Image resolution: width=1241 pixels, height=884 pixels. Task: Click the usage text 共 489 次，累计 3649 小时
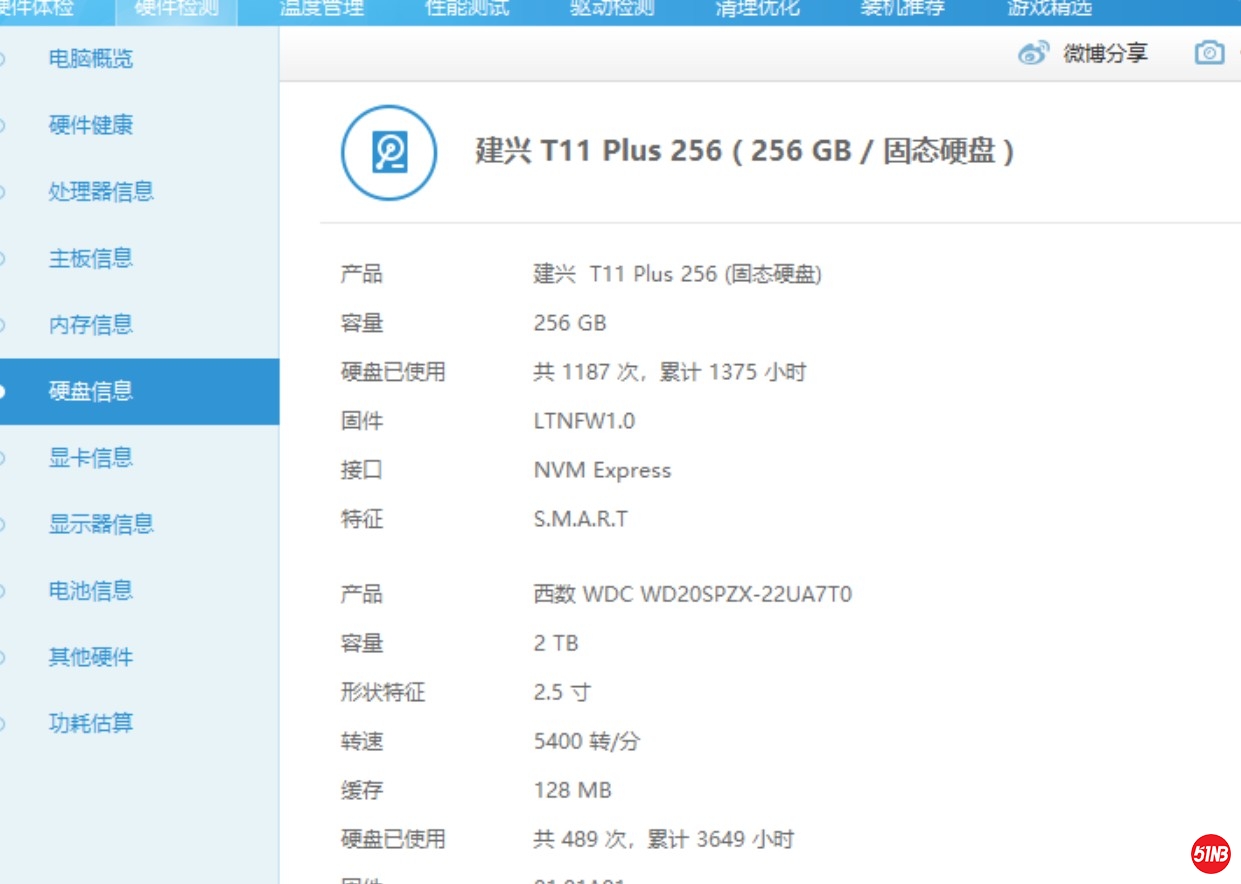[664, 839]
